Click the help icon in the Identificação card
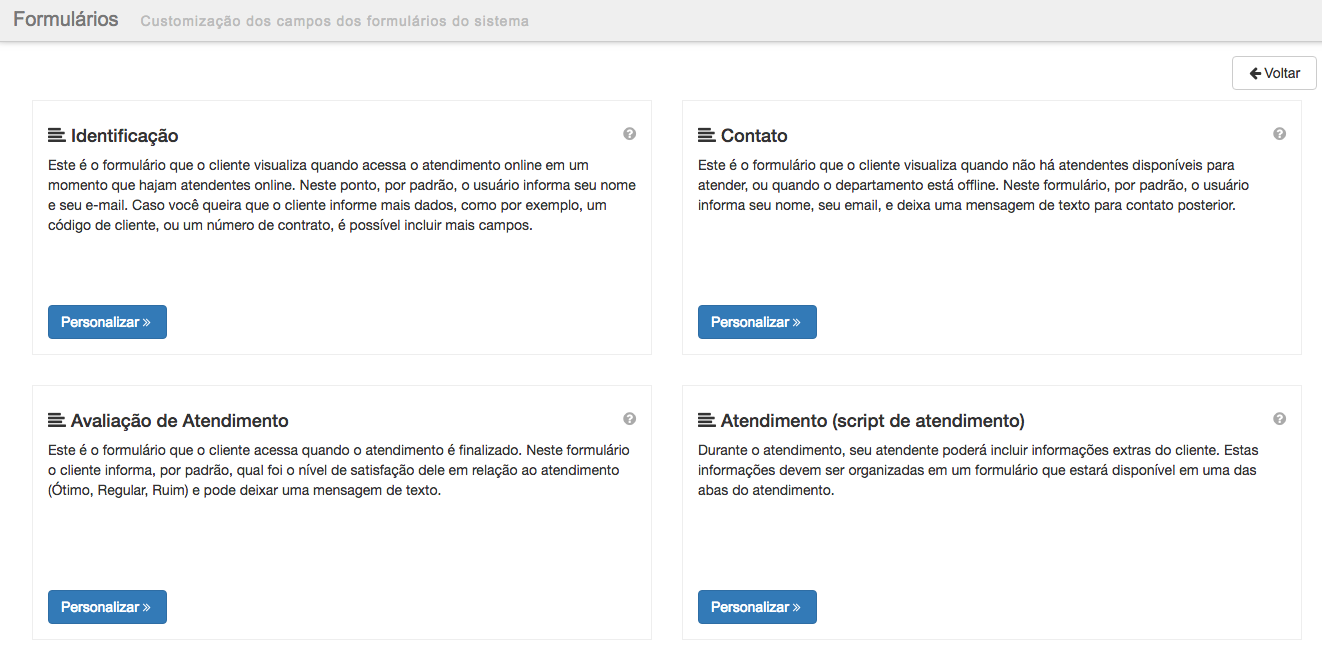This screenshot has height=652, width=1322. point(629,134)
